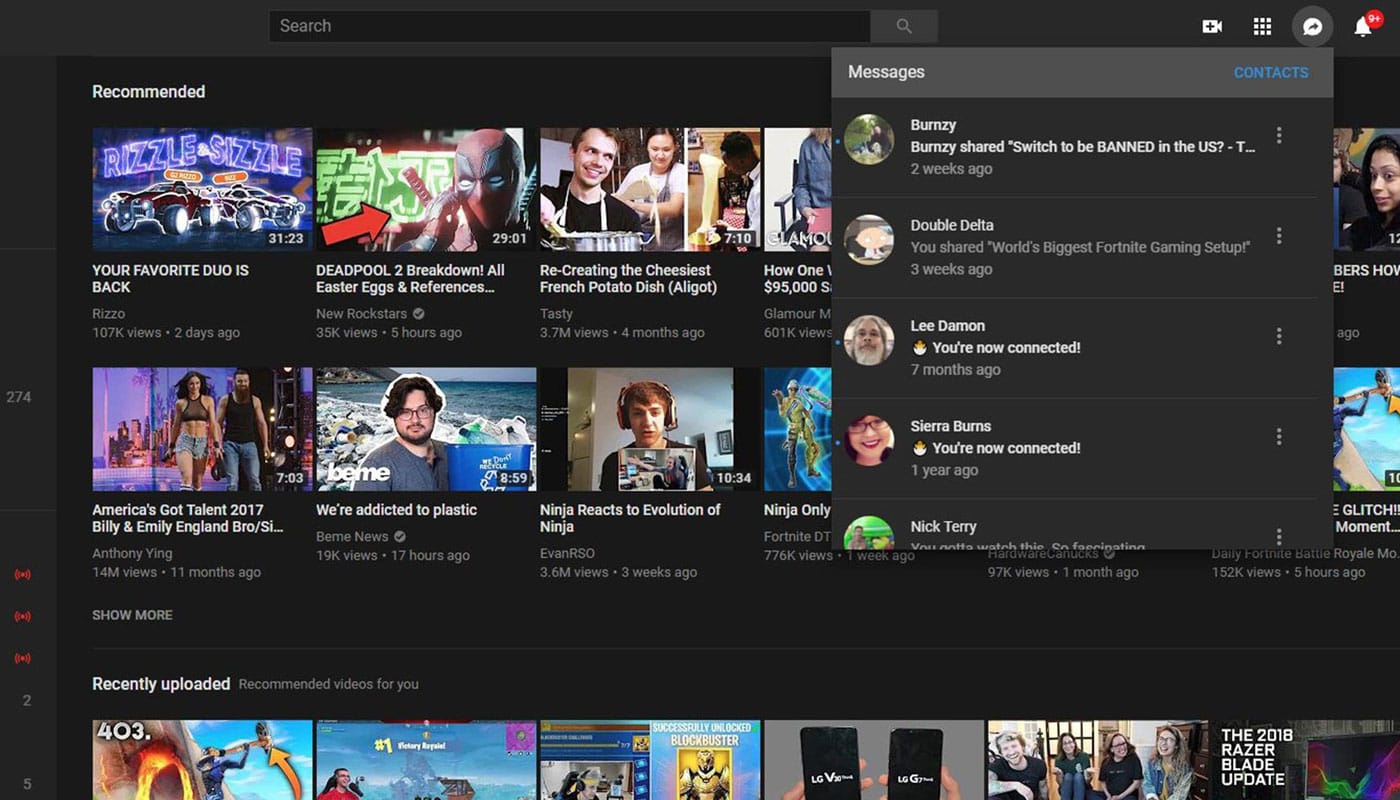Open the CONTACTS link in Messages

1271,73
